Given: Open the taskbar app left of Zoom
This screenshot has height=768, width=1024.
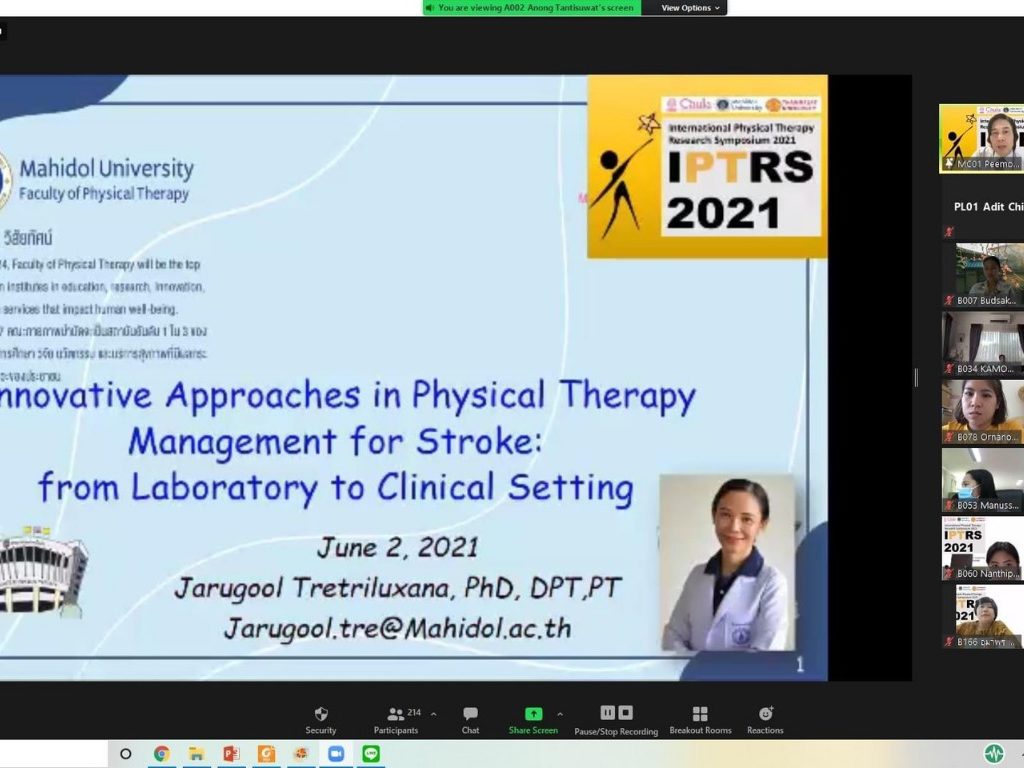Looking at the screenshot, I should (x=301, y=754).
